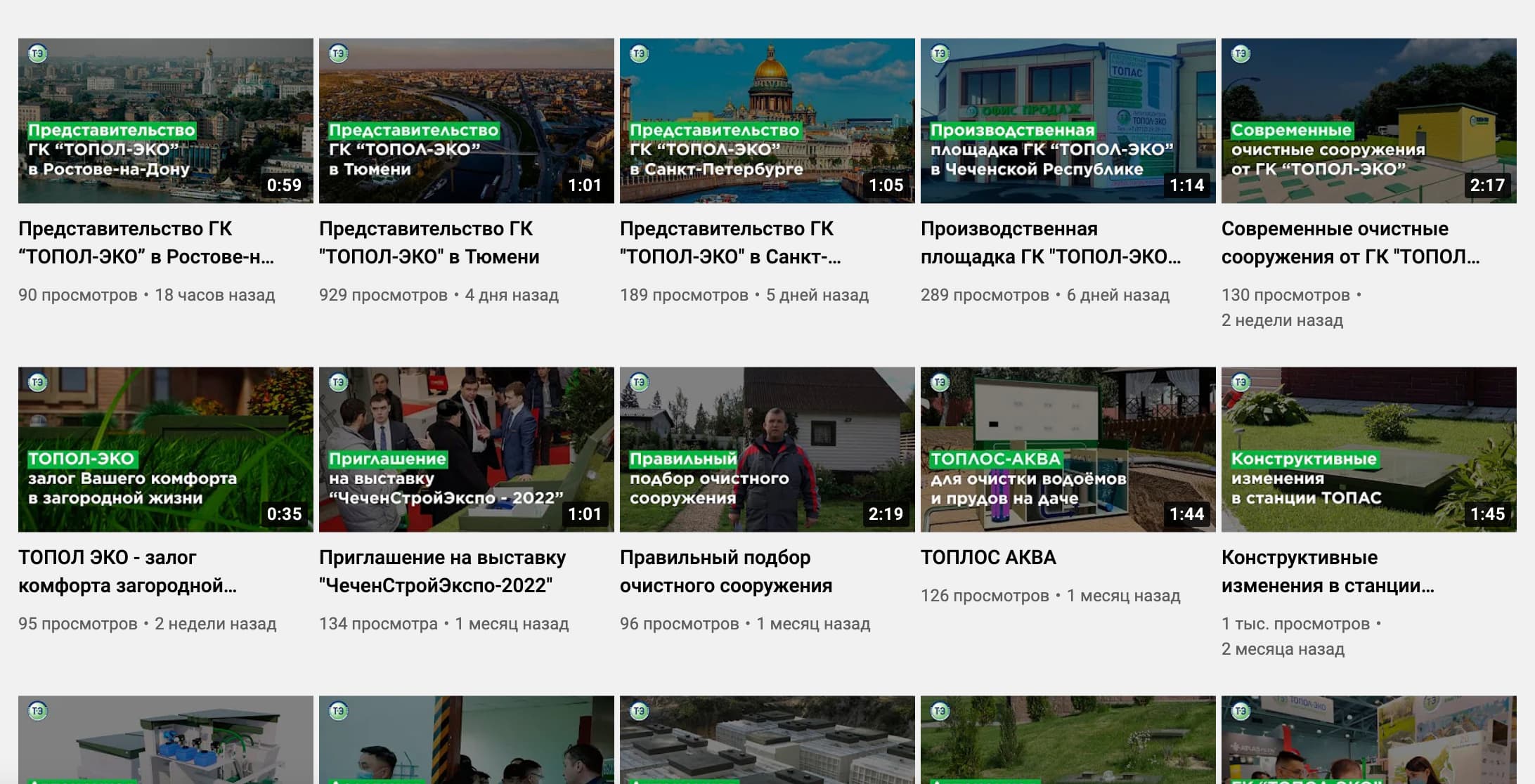Click the 1:05 duration badge
This screenshot has width=1535, height=784.
(x=886, y=185)
